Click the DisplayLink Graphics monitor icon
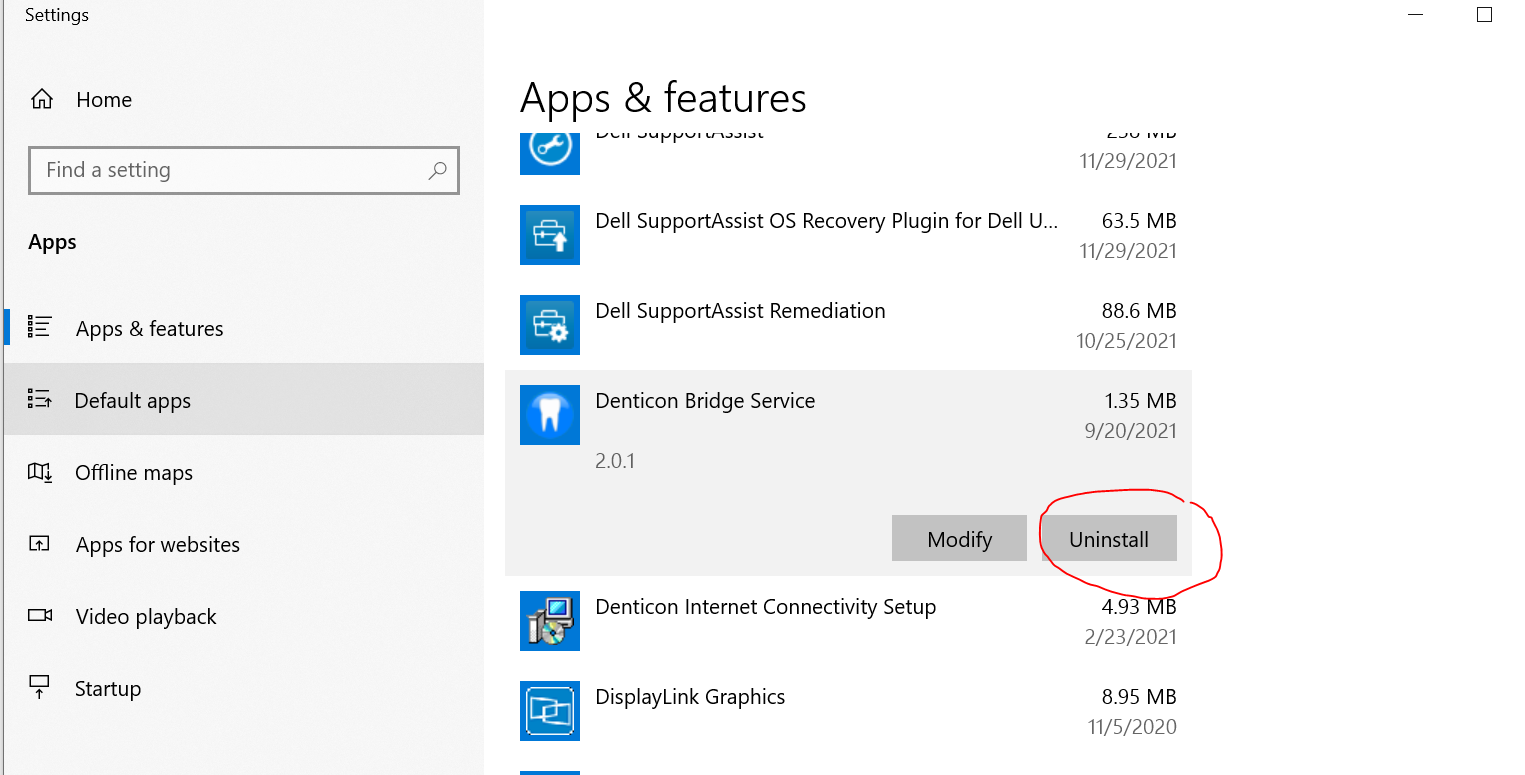This screenshot has height=775, width=1525. pos(550,711)
